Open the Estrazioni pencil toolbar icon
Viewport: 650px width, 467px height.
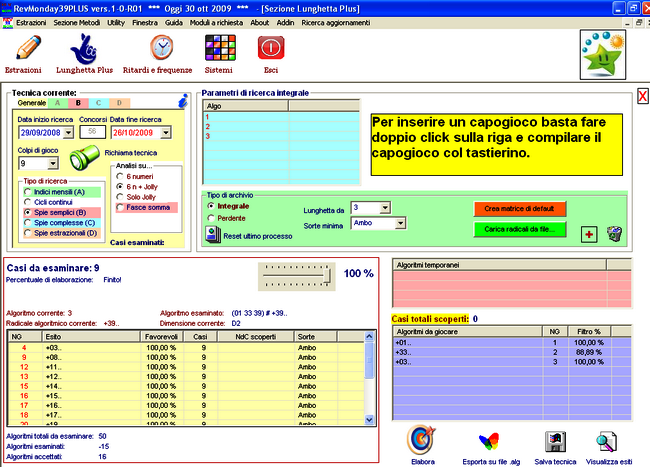click(x=28, y=48)
